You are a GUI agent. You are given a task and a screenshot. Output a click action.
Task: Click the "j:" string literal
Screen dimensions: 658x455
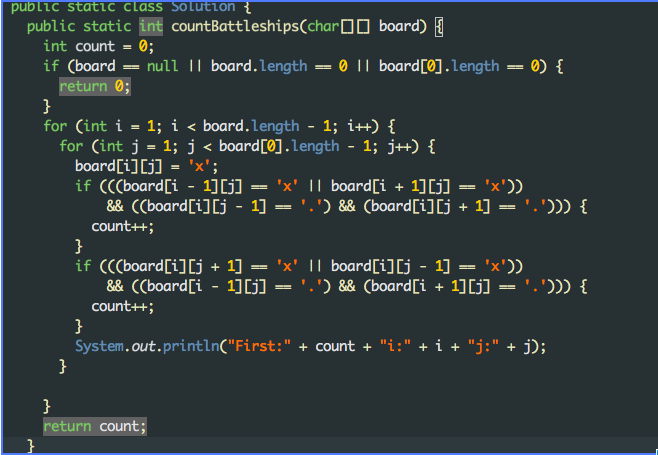[x=483, y=346]
